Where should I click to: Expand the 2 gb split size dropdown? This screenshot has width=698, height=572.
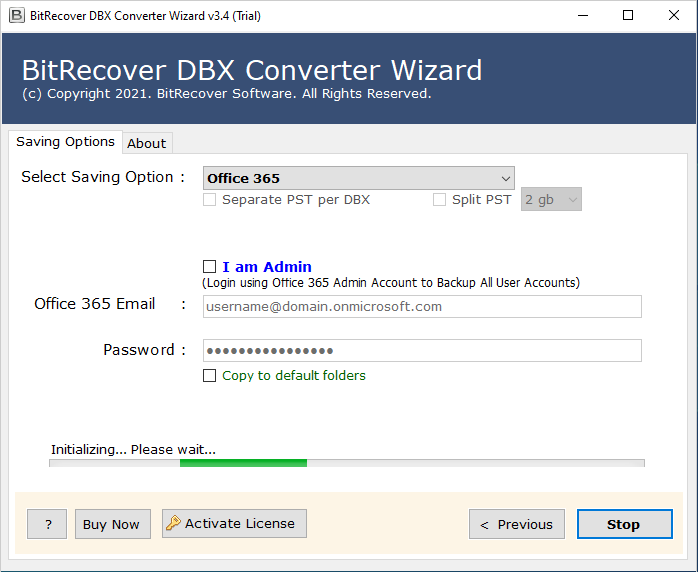(x=551, y=200)
